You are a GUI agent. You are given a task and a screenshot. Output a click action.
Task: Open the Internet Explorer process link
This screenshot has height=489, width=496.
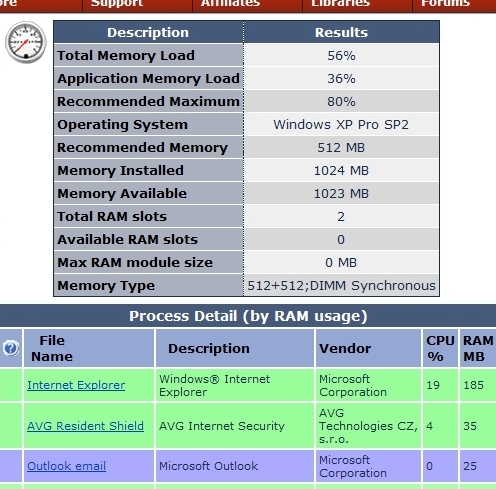76,385
